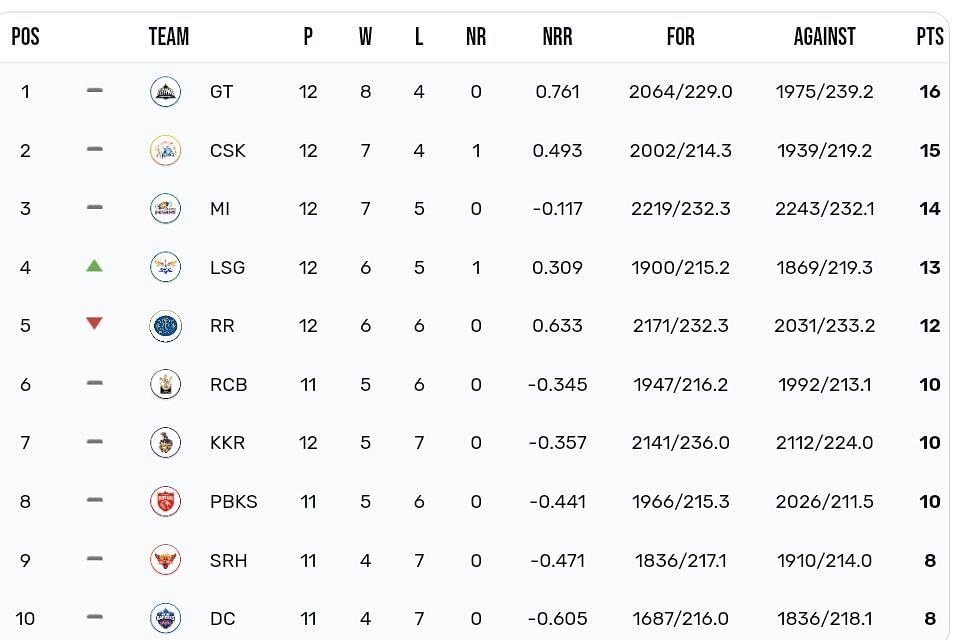Click the GT team logo

click(x=165, y=92)
